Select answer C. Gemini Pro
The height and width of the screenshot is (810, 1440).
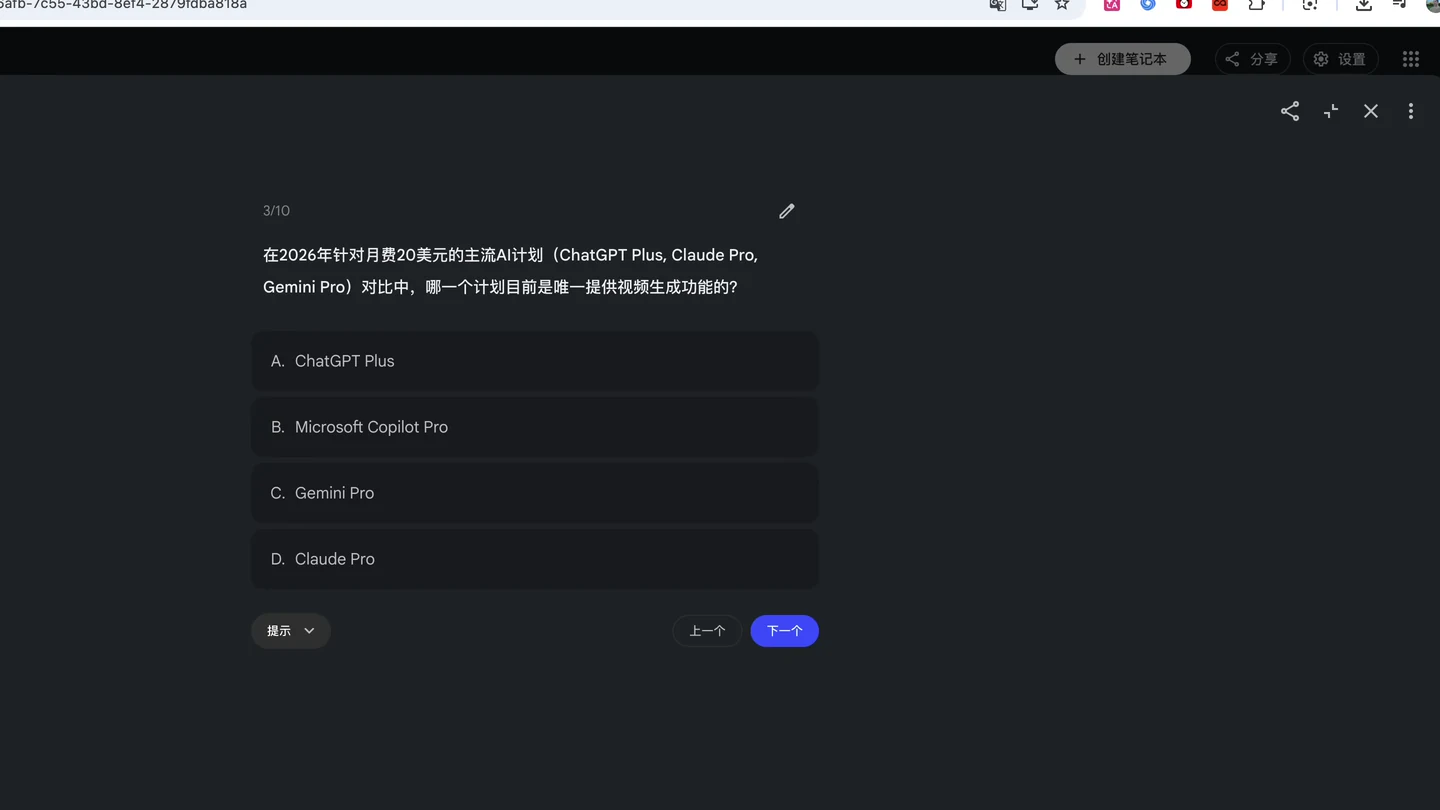point(535,493)
